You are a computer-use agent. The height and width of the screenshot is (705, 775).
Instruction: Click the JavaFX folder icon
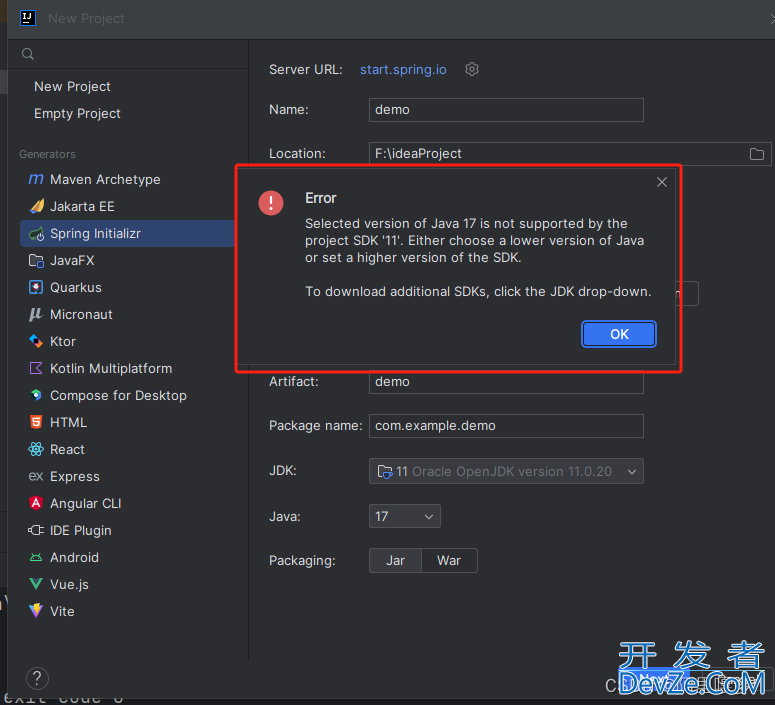pyautogui.click(x=36, y=261)
